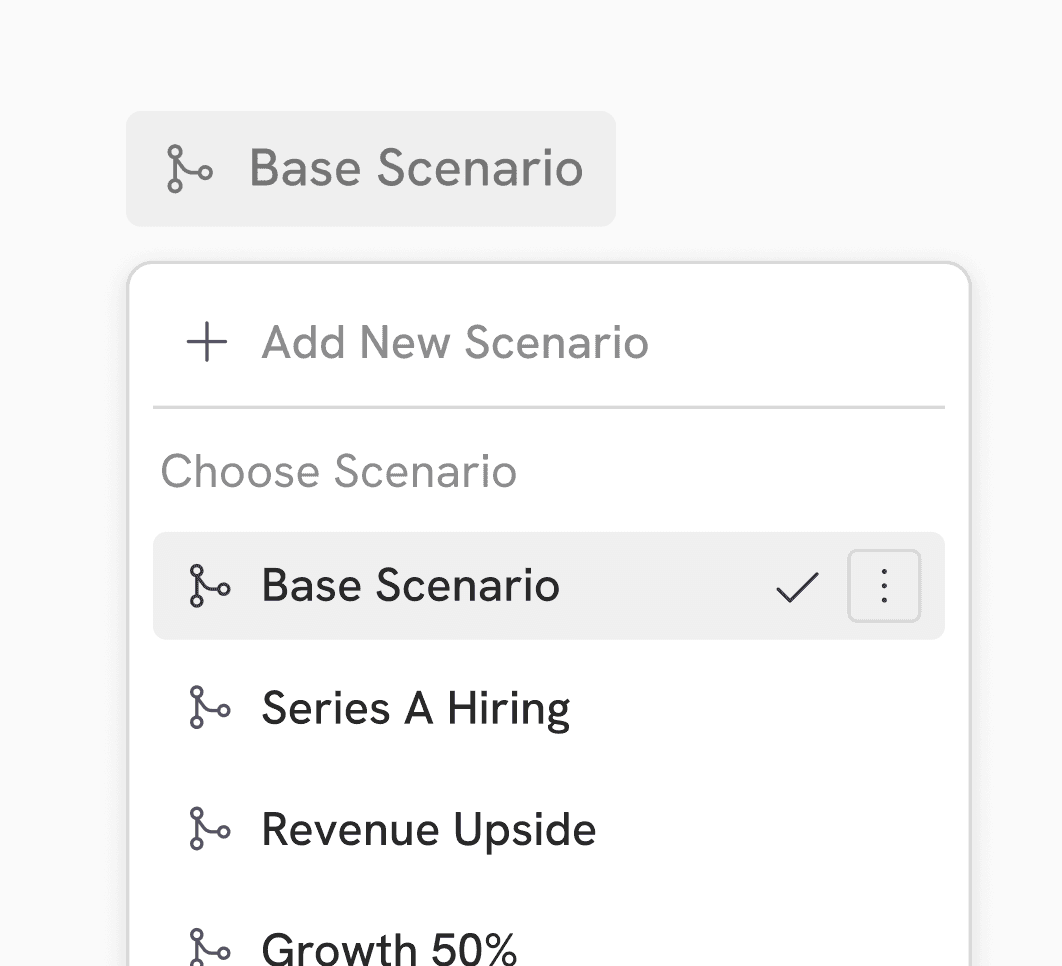Image resolution: width=1062 pixels, height=966 pixels.
Task: Click the branch icon beside Base Scenario item
Action: pyautogui.click(x=209, y=586)
